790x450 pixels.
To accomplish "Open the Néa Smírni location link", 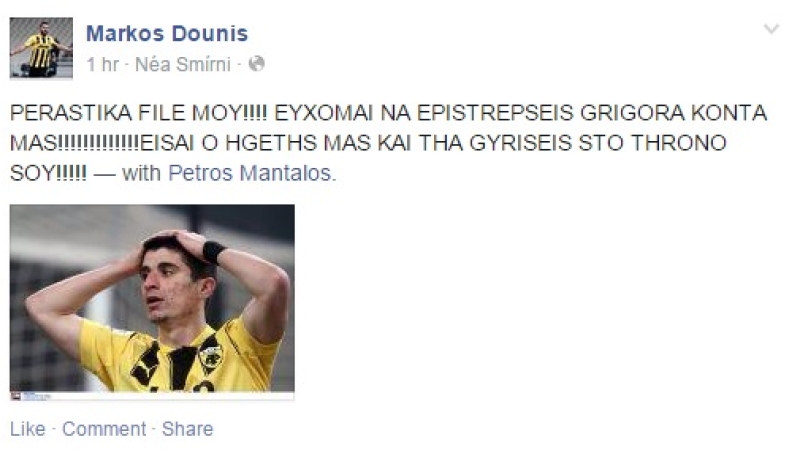I will click(x=183, y=65).
